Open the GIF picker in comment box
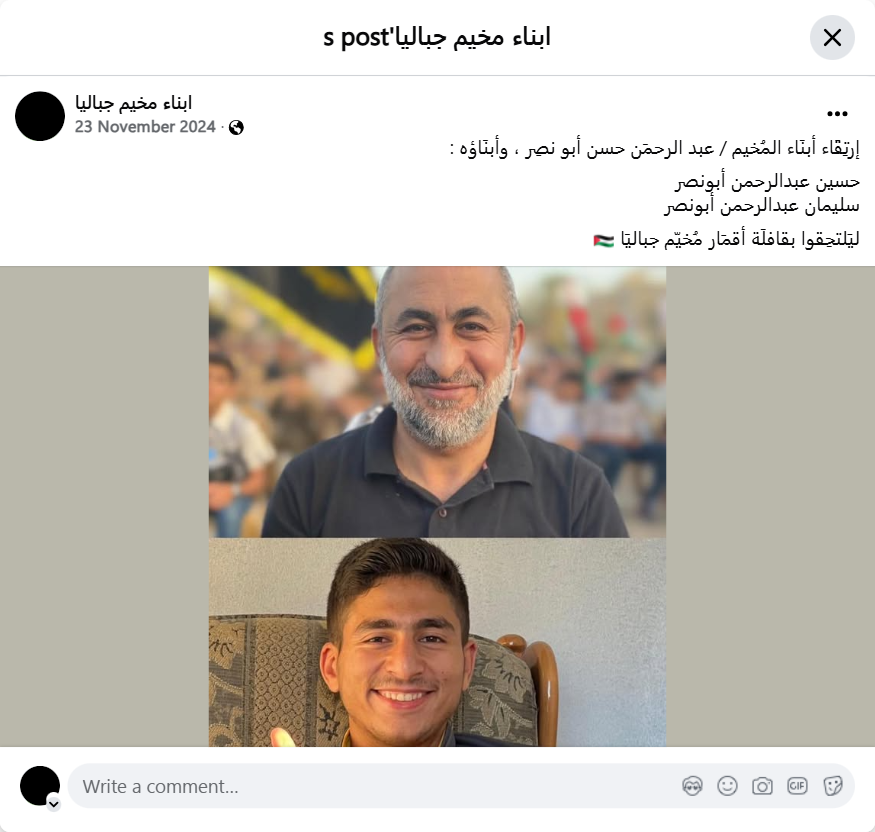 [797, 786]
